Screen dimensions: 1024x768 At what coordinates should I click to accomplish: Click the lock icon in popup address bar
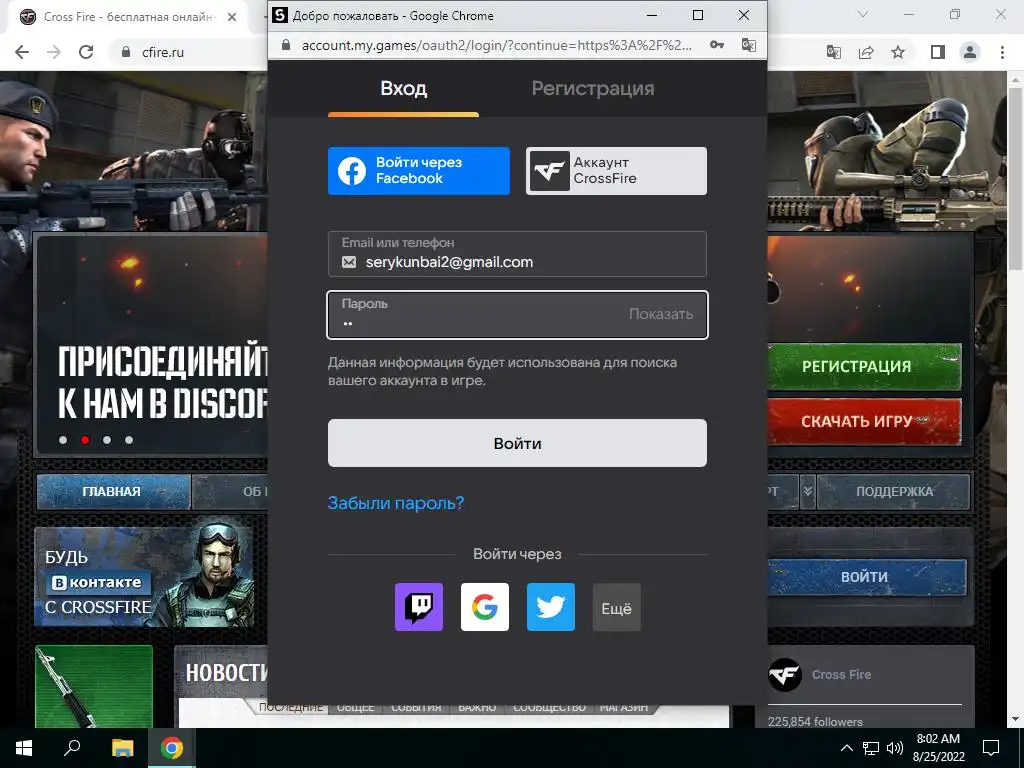285,45
